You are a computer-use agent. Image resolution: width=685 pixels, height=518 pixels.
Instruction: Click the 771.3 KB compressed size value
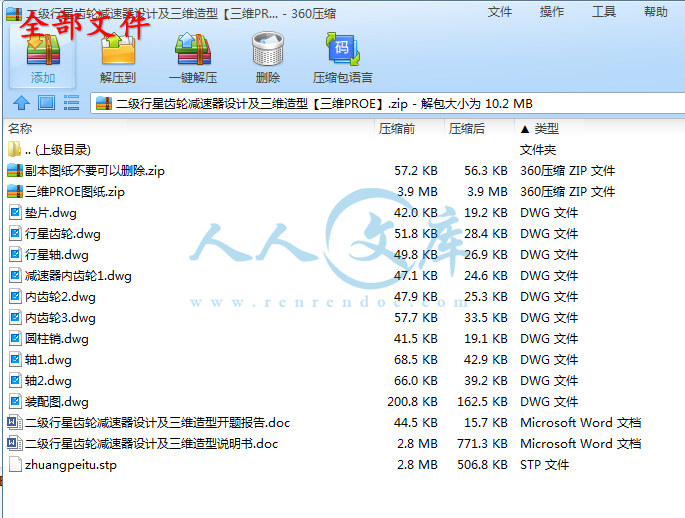482,443
